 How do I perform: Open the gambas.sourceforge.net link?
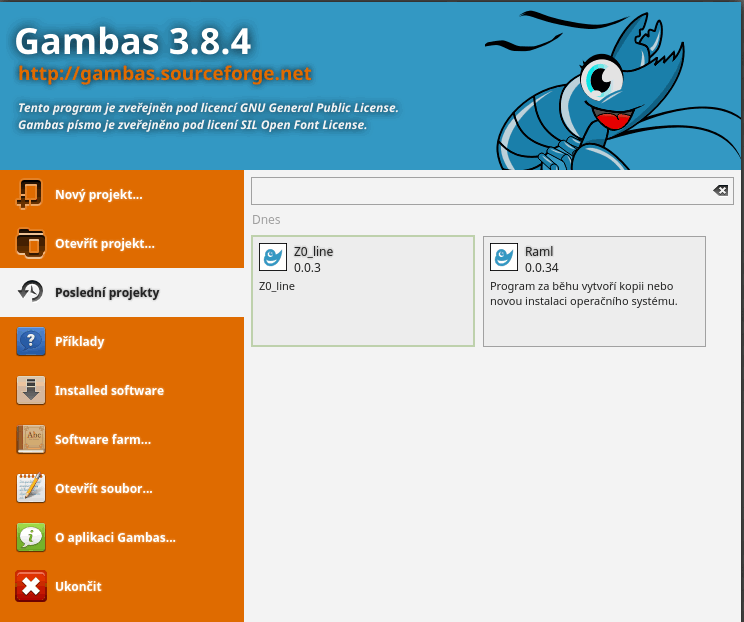click(165, 74)
